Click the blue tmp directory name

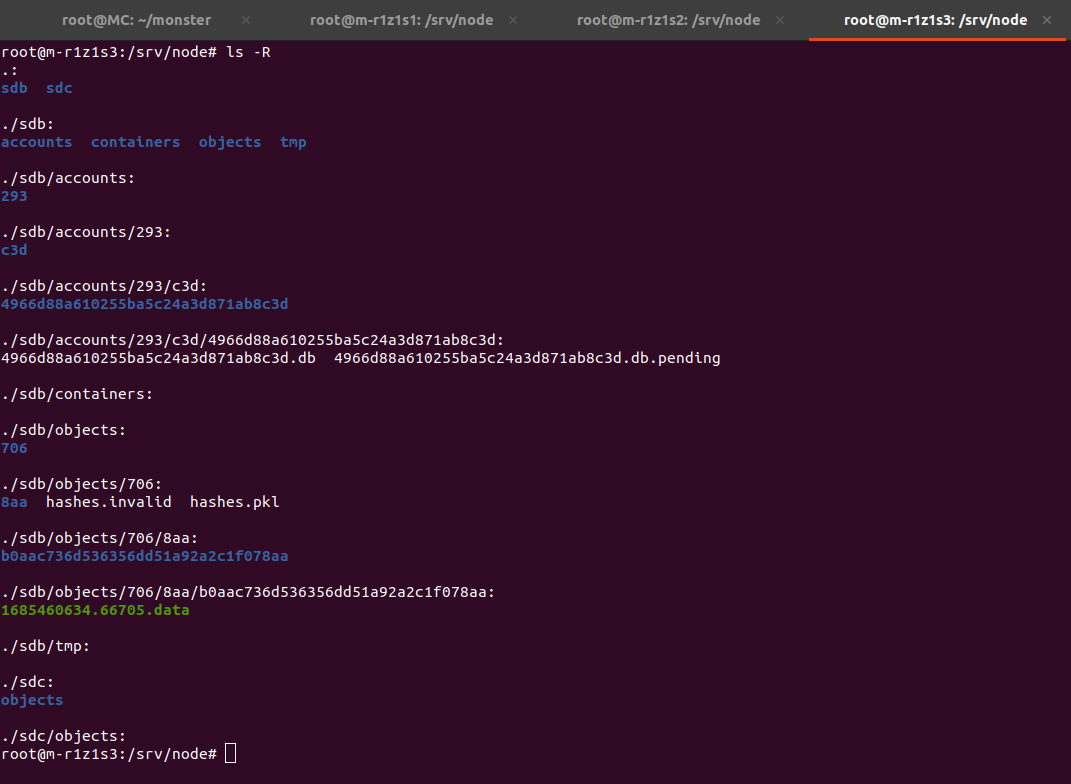pos(293,142)
